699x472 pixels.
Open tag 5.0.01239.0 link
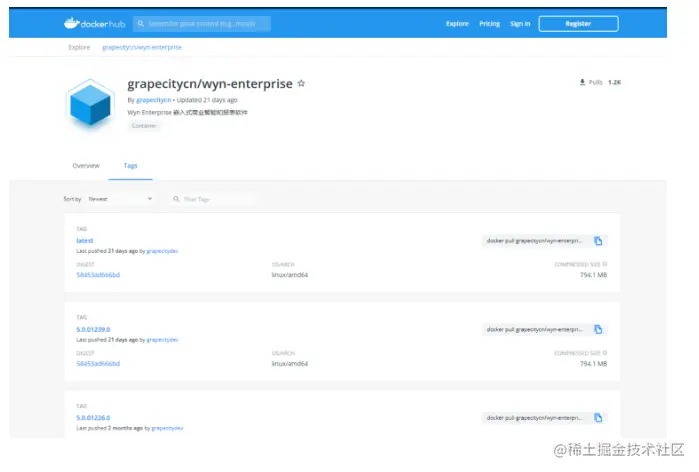tap(93, 329)
